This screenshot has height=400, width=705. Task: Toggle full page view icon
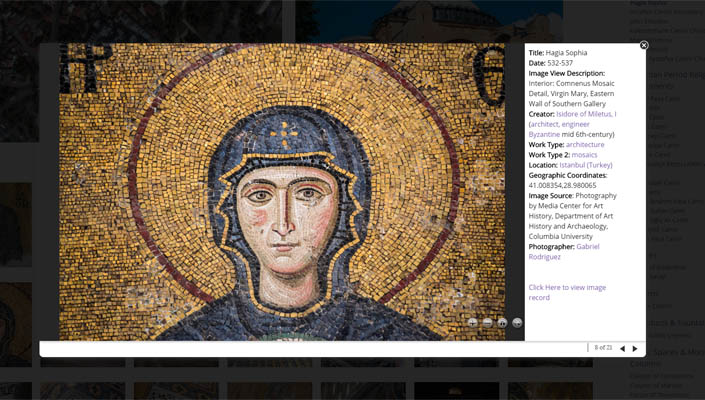point(517,323)
